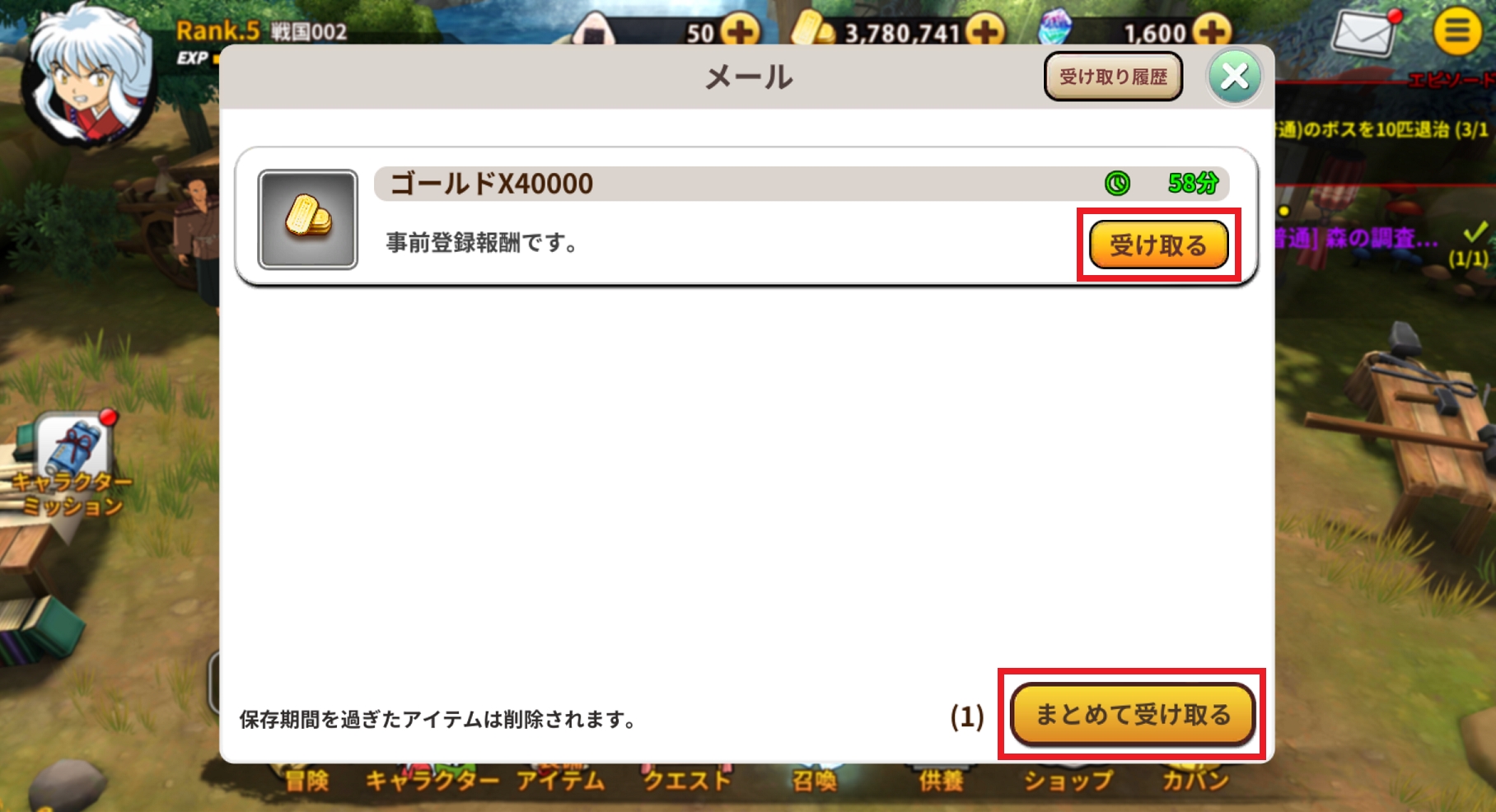Close the メール dialog with X
The height and width of the screenshot is (812, 1496).
coord(1234,77)
